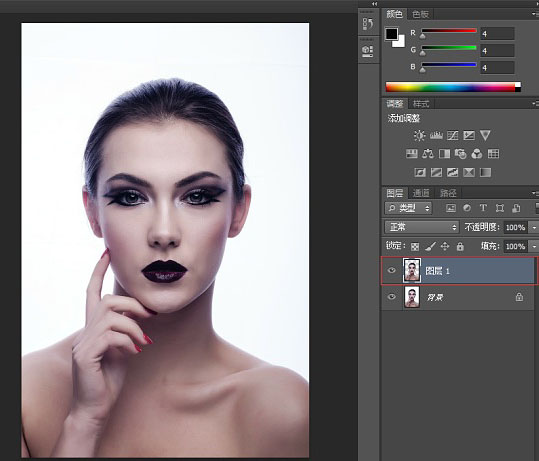Switch to the 通道 tab
The height and width of the screenshot is (461, 539).
coord(421,193)
